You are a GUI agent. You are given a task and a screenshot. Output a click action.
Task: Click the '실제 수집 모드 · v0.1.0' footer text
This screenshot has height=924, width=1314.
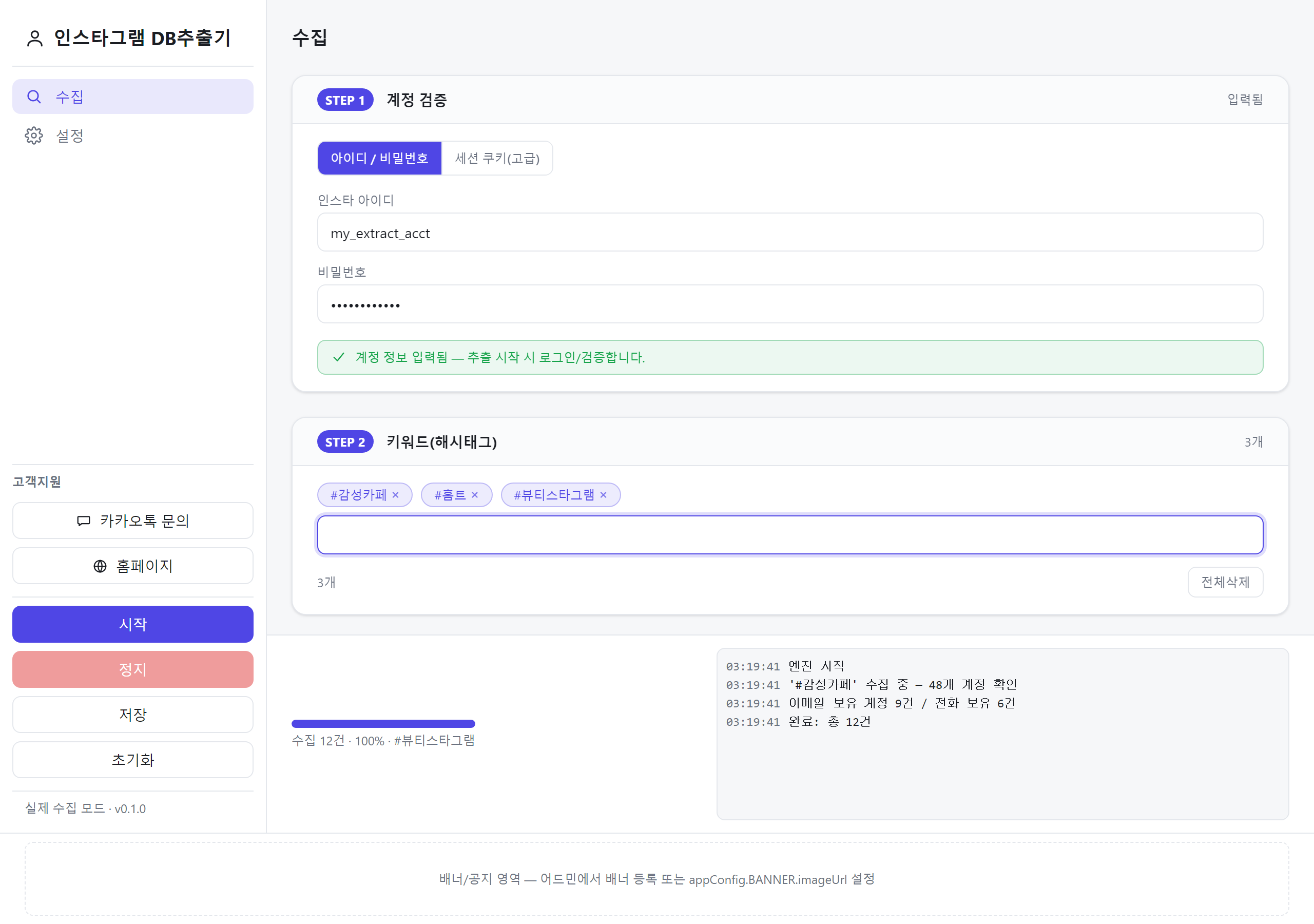pyautogui.click(x=85, y=808)
